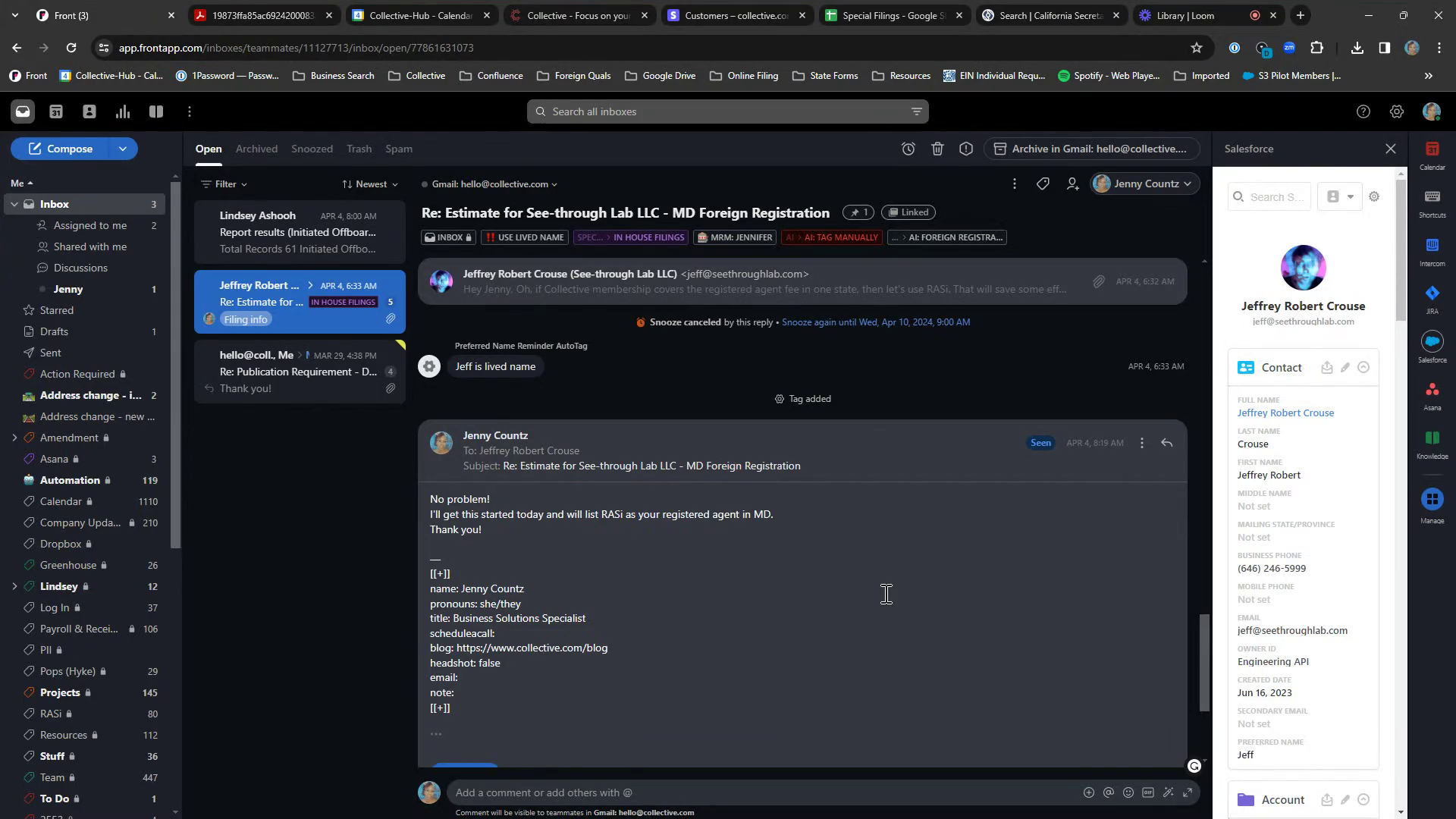Open the Jenny Countz assignee dropdown

[1145, 184]
